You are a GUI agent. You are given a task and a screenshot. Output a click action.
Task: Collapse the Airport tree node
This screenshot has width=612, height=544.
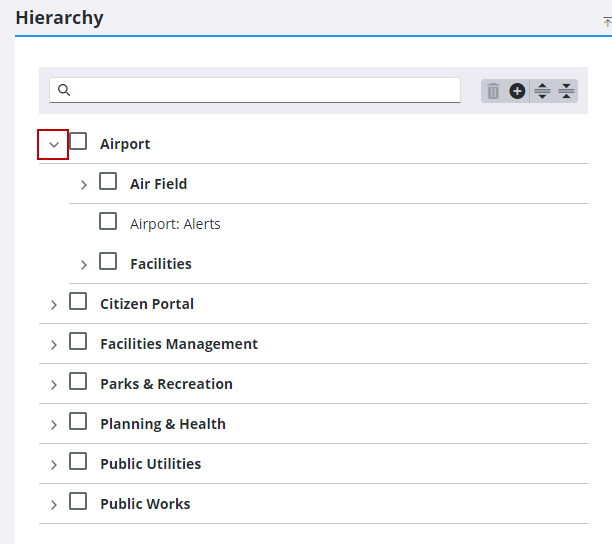click(x=54, y=144)
